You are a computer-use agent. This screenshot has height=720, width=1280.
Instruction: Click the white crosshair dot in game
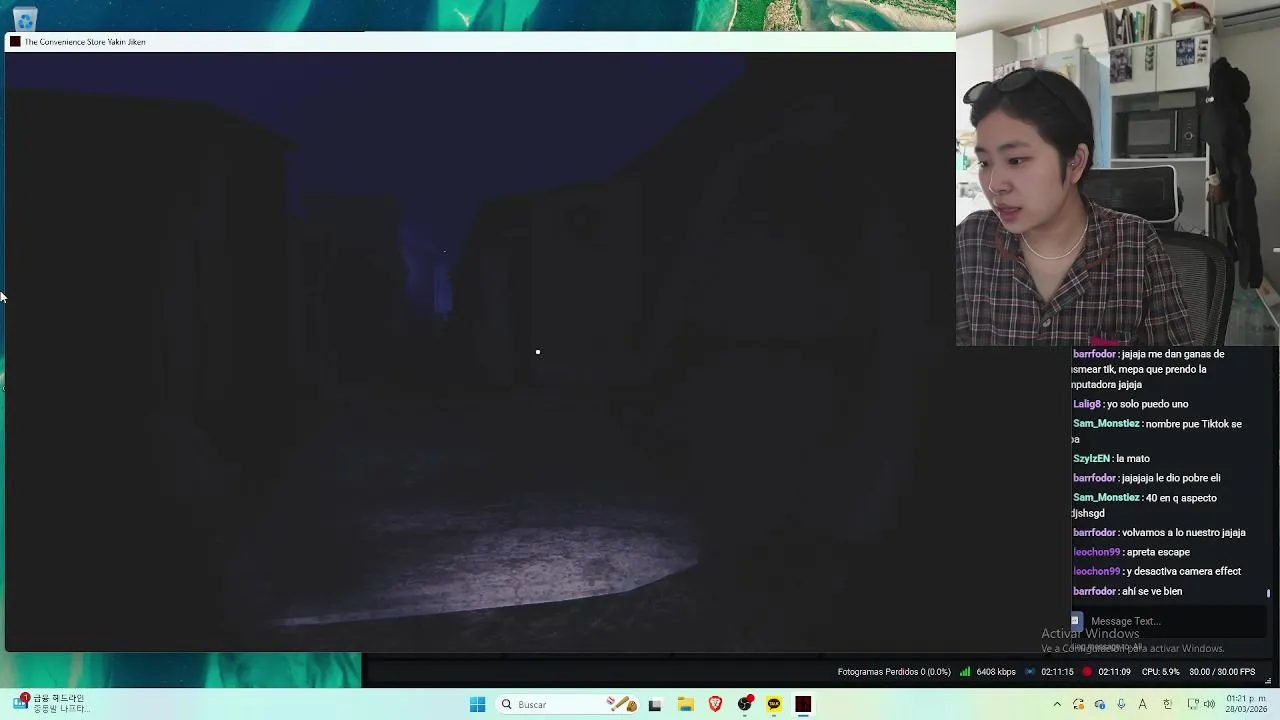(x=538, y=352)
